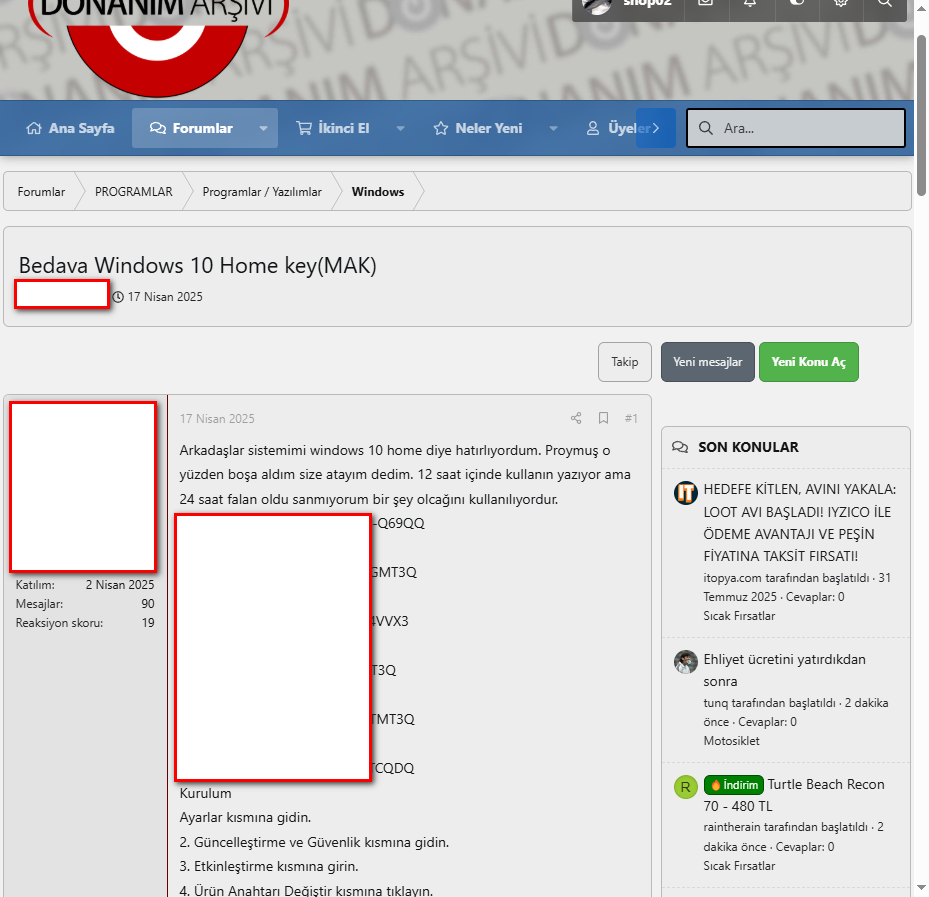Image resolution: width=929 pixels, height=897 pixels.
Task: Toggle the dark mode switch in the top bar
Action: tap(797, 3)
